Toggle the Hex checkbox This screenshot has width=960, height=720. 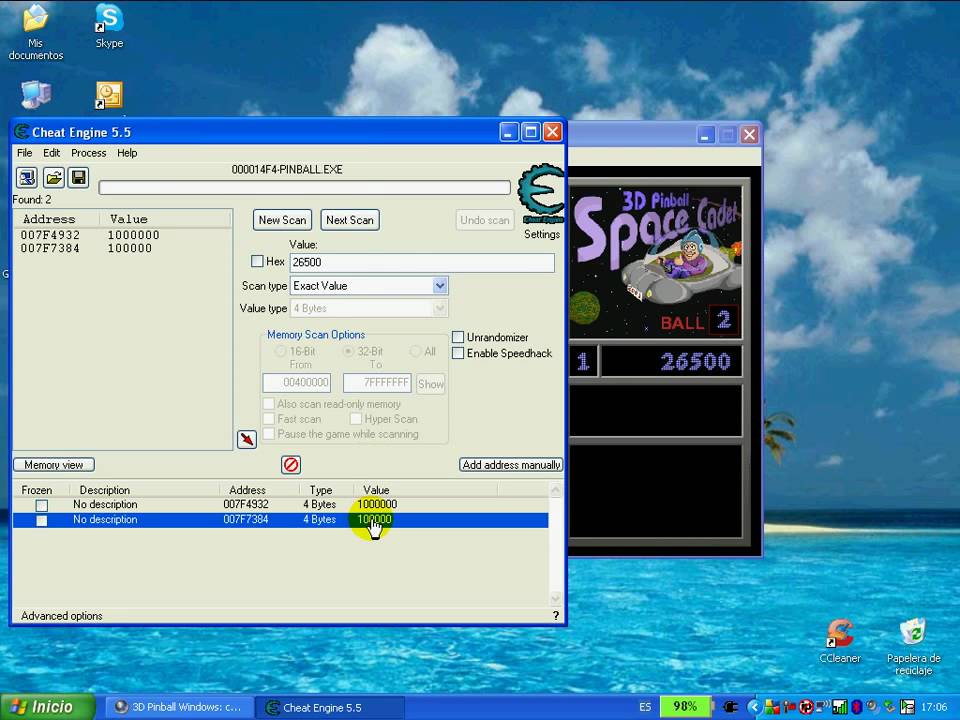[257, 261]
